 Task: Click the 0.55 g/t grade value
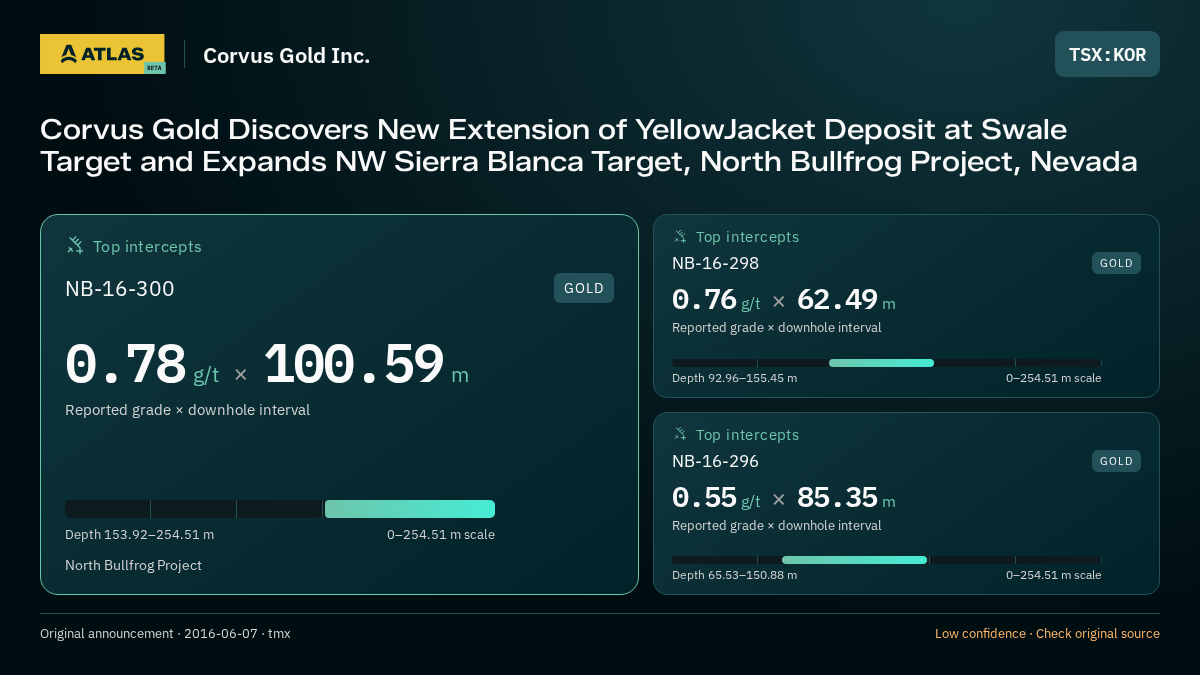tap(716, 498)
